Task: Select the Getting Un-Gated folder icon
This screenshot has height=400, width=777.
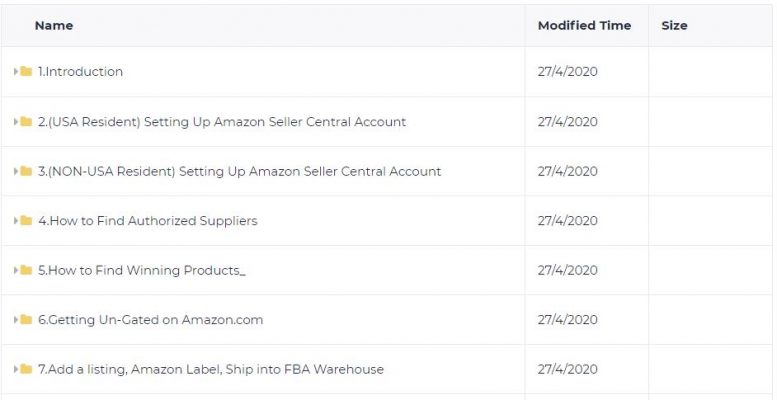Action: tap(26, 320)
